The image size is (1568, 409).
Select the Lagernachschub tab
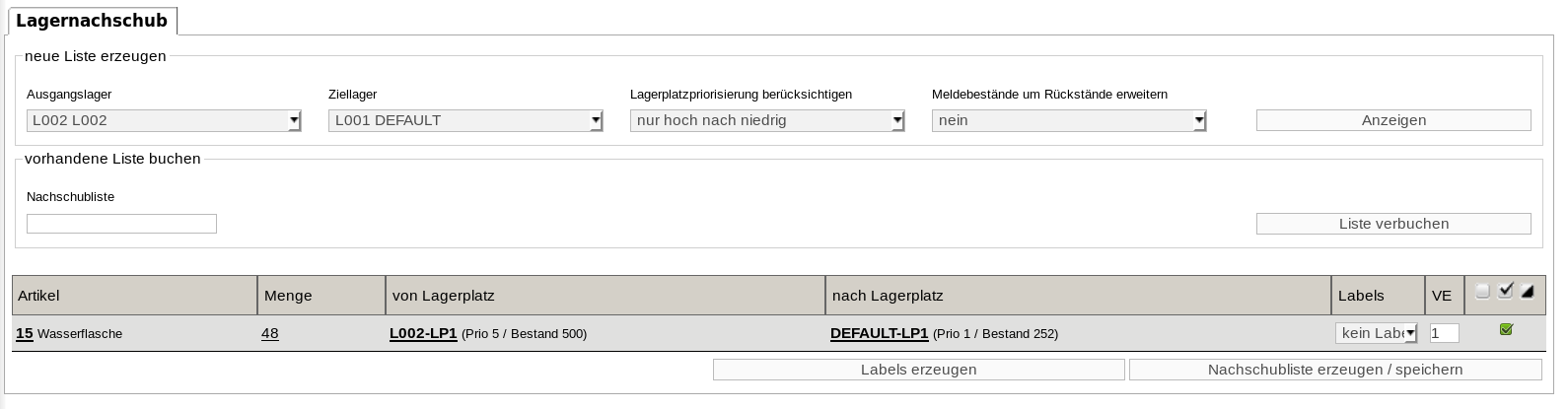[x=92, y=21]
